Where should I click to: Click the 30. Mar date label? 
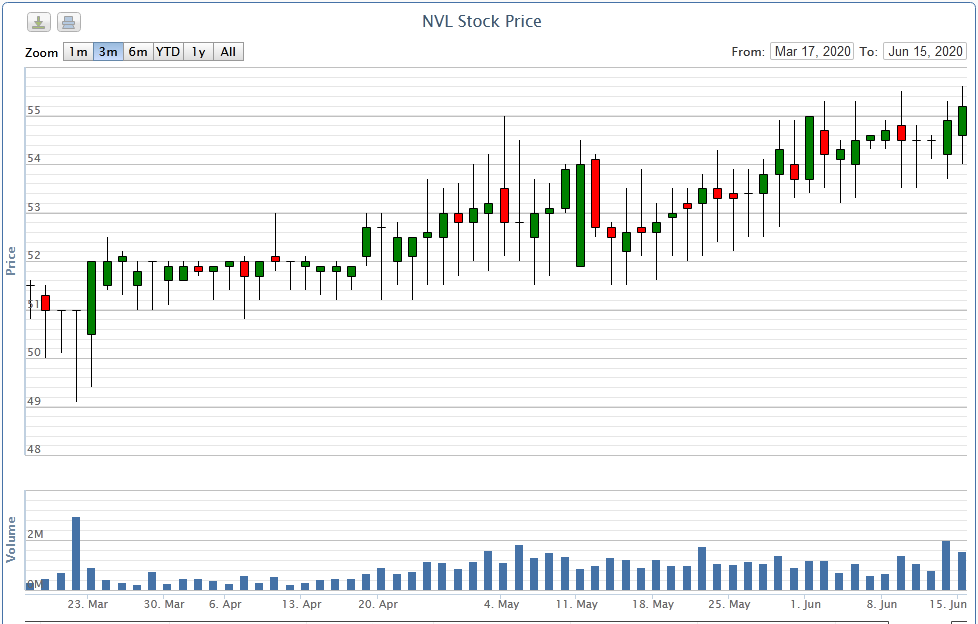coord(164,604)
